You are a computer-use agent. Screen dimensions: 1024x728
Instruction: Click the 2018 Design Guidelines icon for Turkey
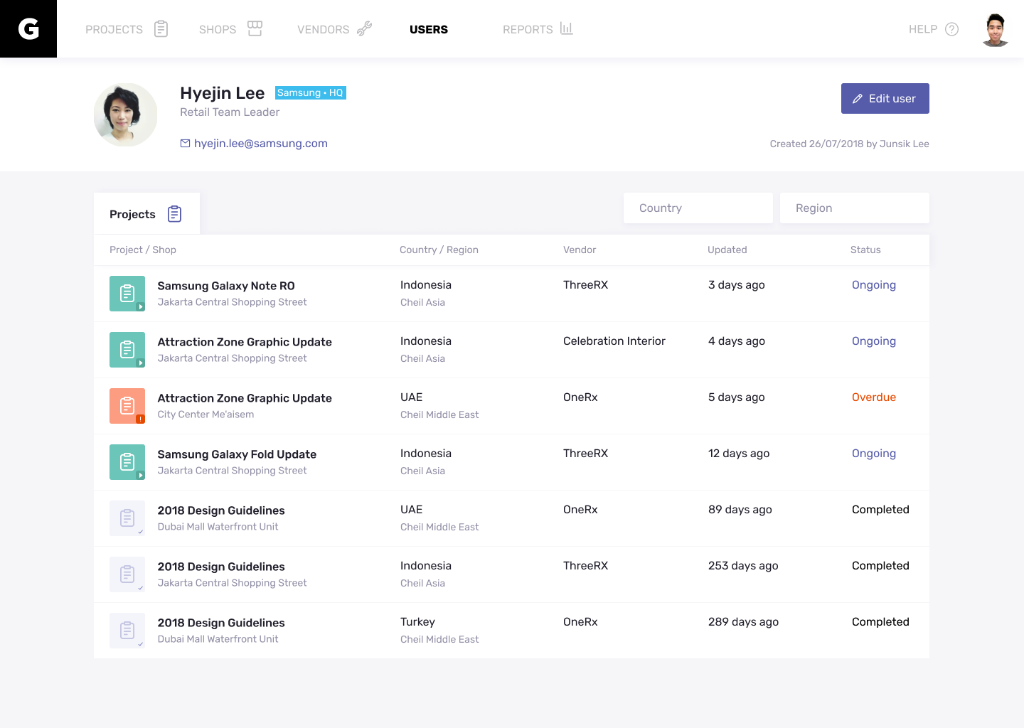[x=127, y=631]
